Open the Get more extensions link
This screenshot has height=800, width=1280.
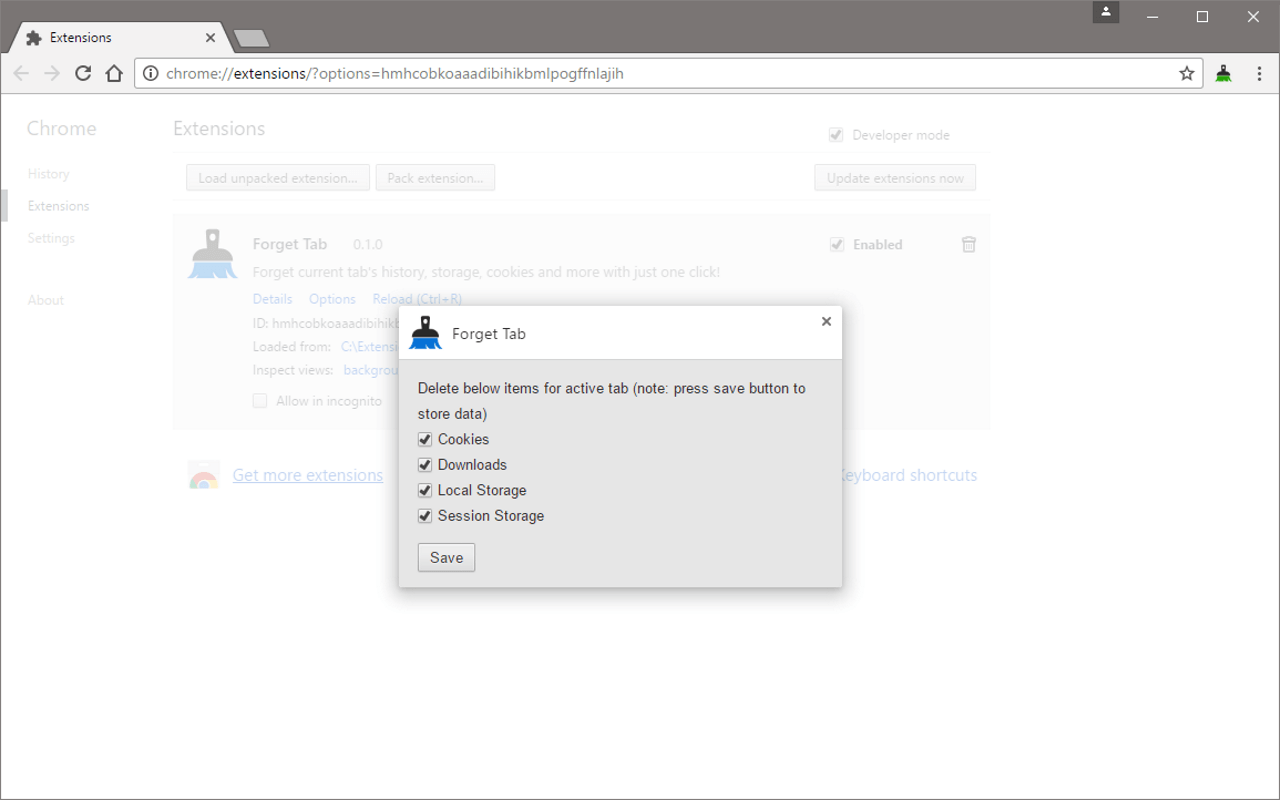[x=308, y=475]
